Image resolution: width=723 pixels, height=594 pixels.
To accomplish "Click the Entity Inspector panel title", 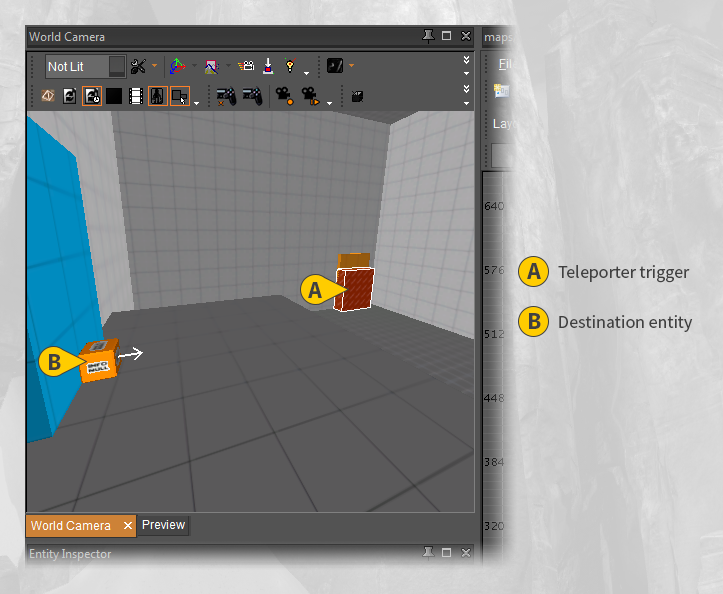I will [70, 554].
